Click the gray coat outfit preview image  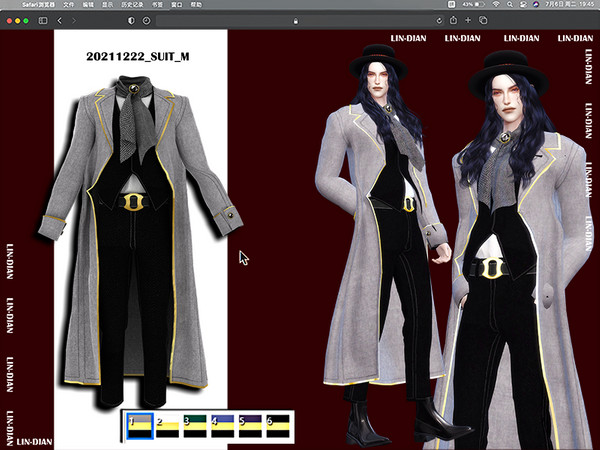[140, 241]
